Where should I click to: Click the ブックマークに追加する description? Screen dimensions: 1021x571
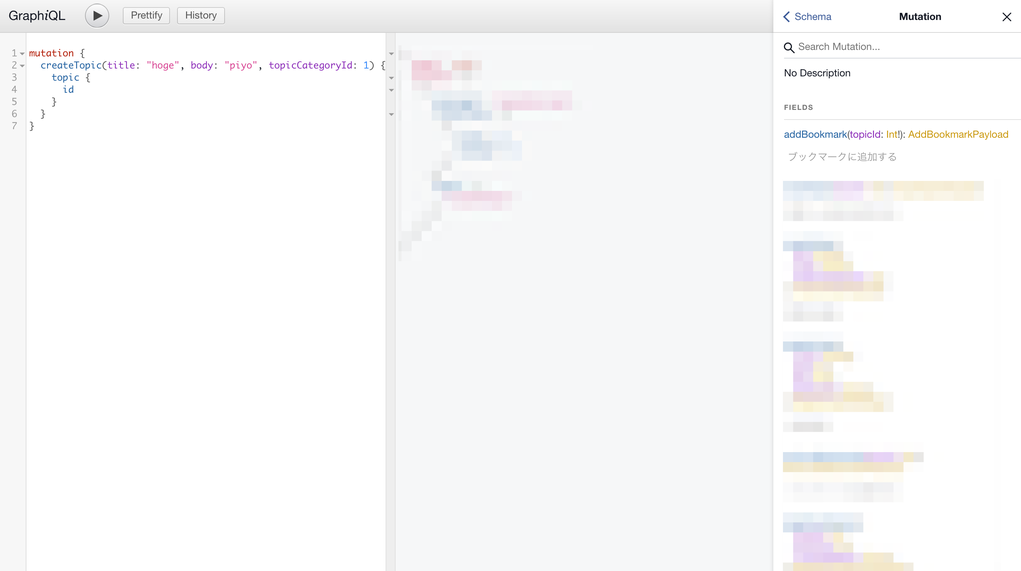coord(843,157)
